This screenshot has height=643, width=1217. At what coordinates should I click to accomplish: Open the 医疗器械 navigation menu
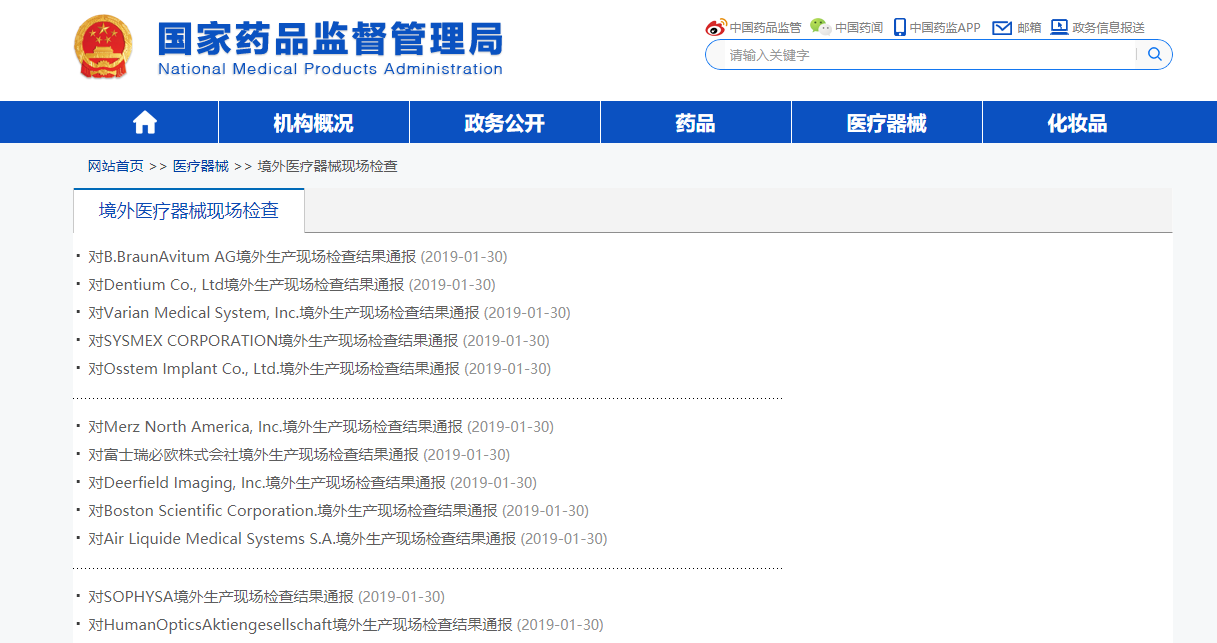pos(886,123)
